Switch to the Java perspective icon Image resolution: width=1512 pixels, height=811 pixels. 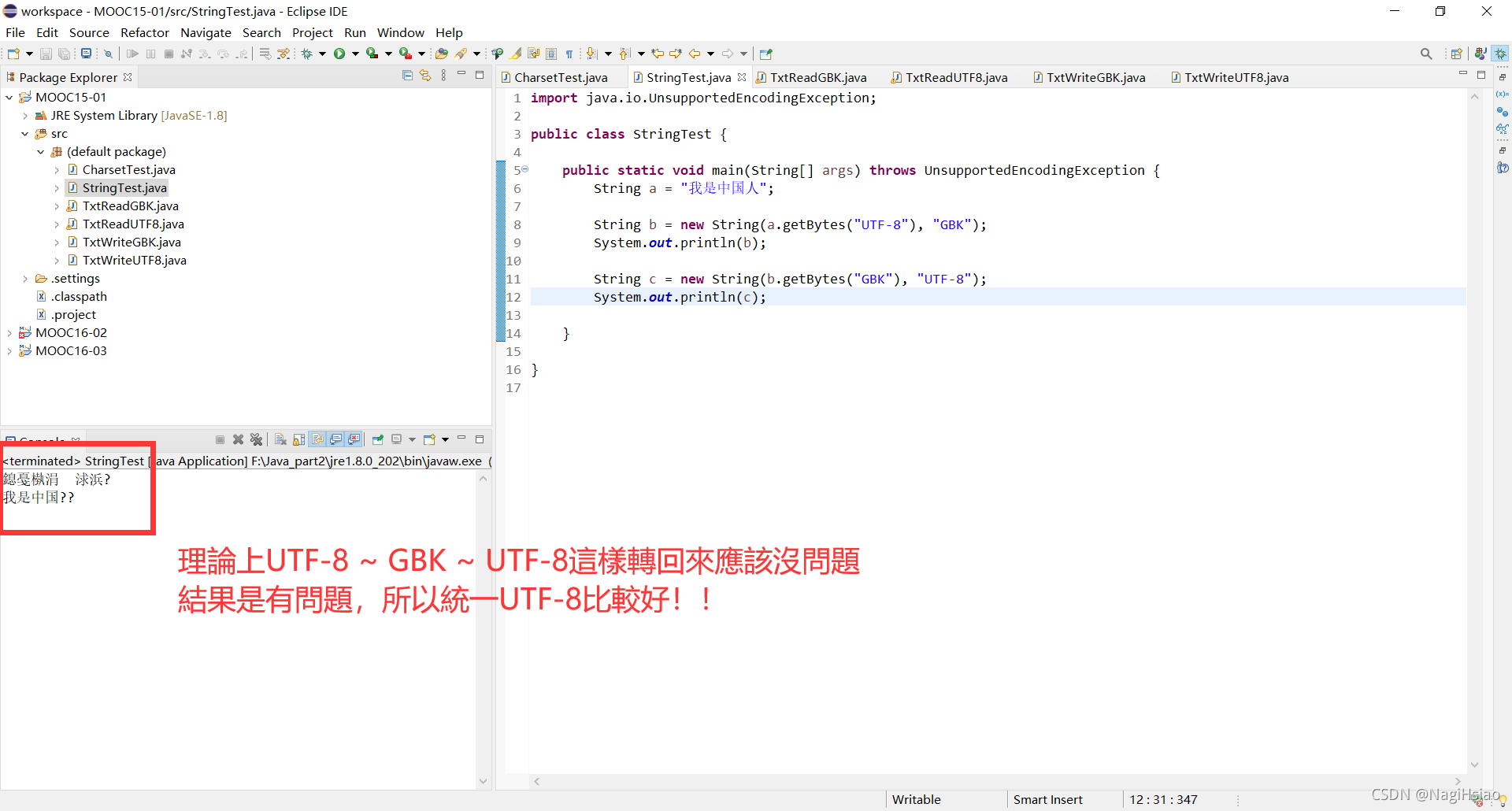click(1480, 54)
